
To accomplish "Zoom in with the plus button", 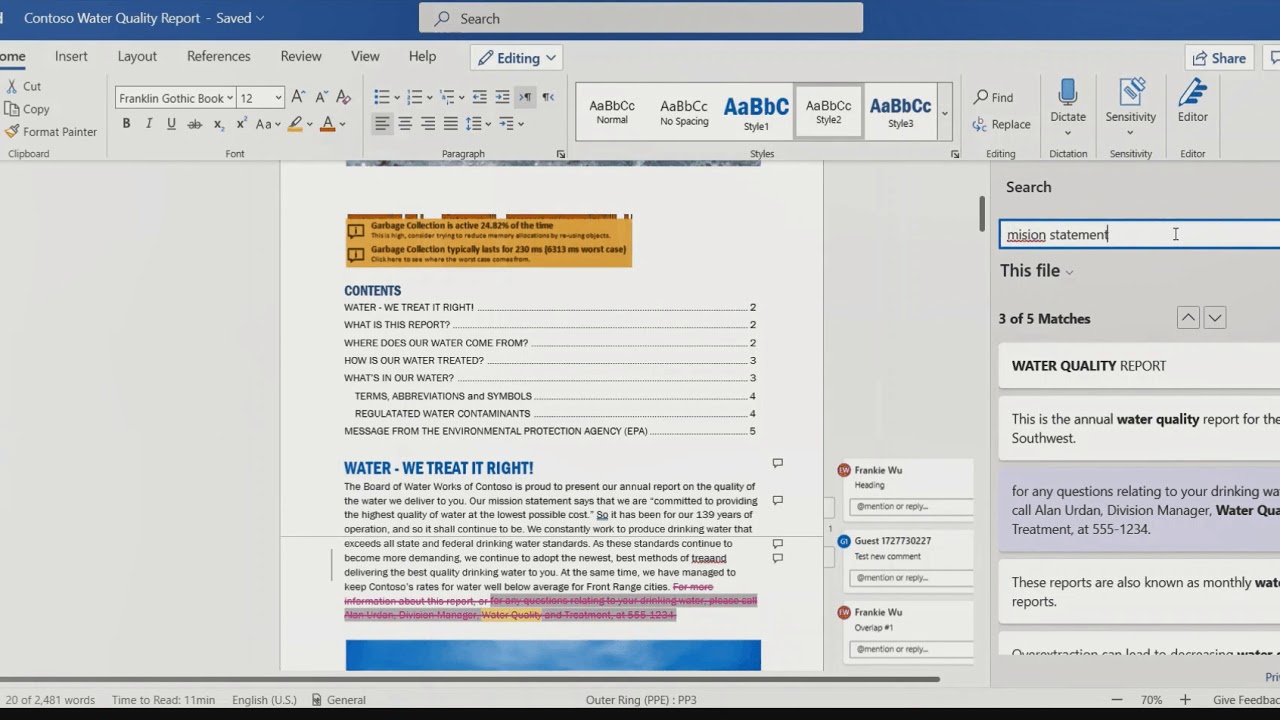I will [x=1185, y=700].
